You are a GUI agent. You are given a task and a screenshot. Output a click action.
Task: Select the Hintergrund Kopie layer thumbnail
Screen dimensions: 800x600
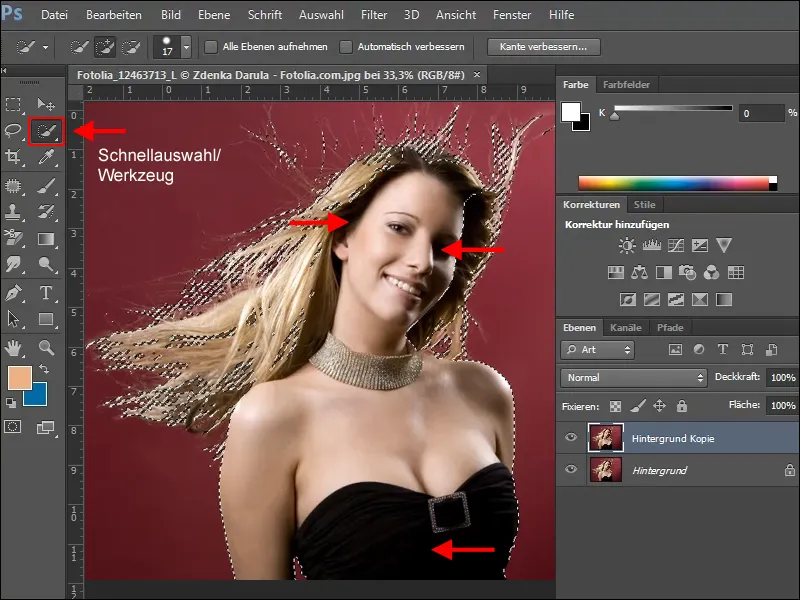606,438
